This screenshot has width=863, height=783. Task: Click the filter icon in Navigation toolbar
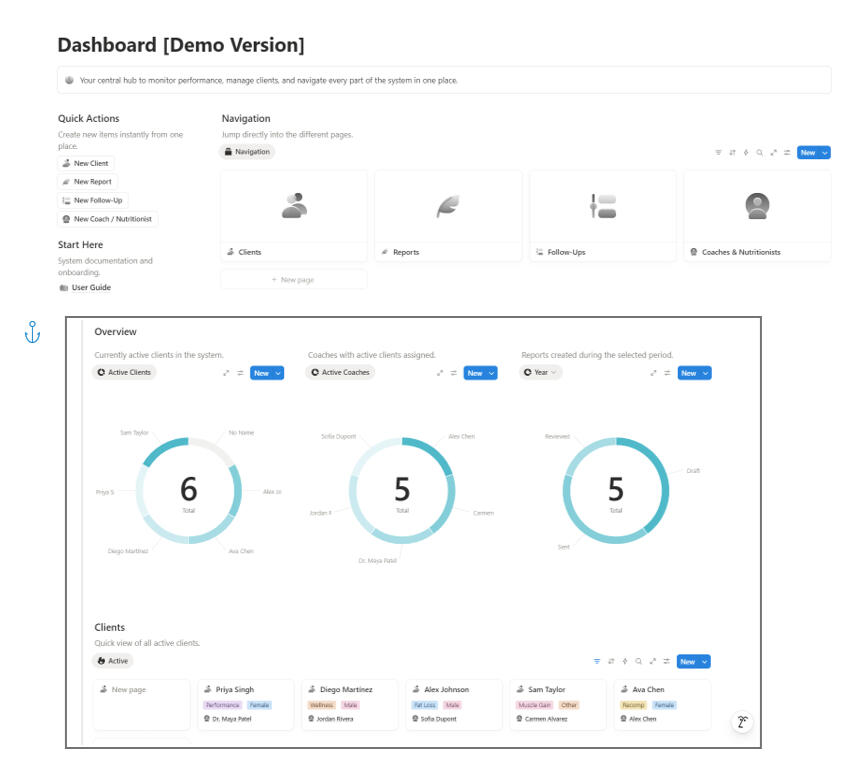(718, 153)
